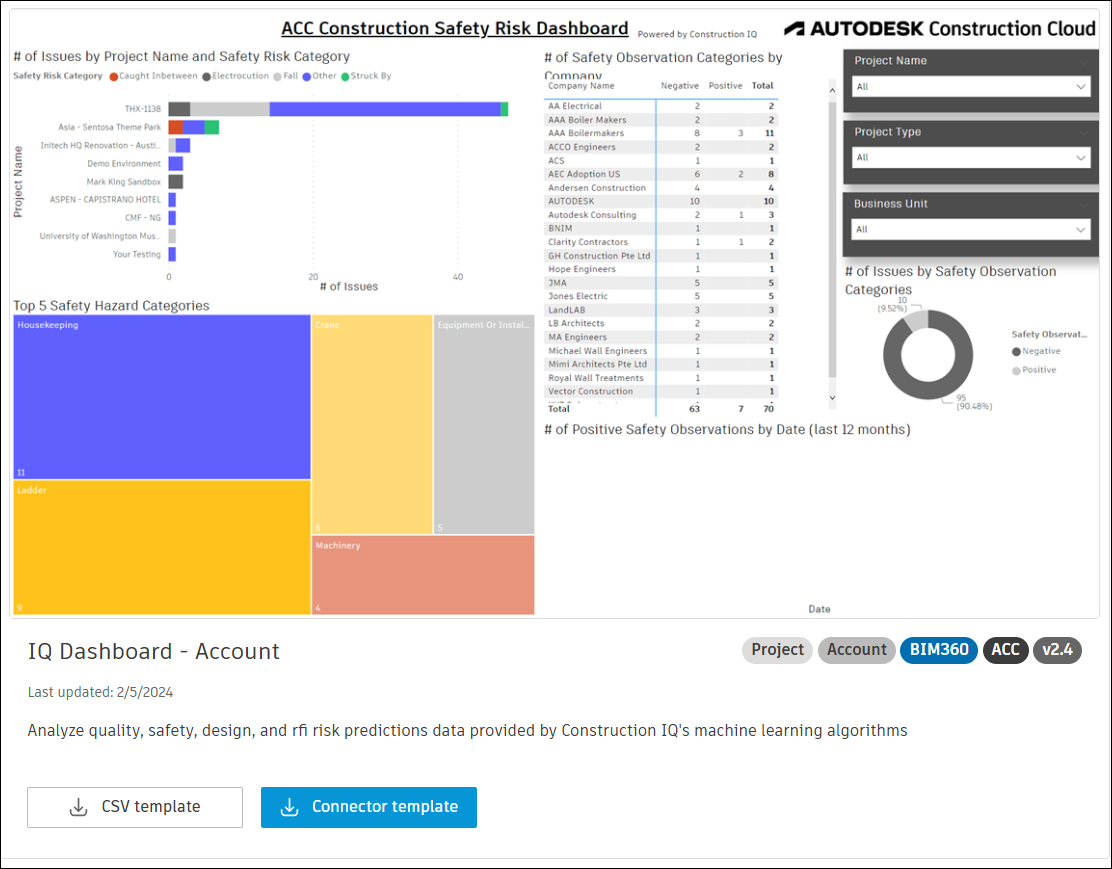Image resolution: width=1112 pixels, height=869 pixels.
Task: Click the Asia - Sentosa Theme Park bar label
Action: tap(109, 128)
